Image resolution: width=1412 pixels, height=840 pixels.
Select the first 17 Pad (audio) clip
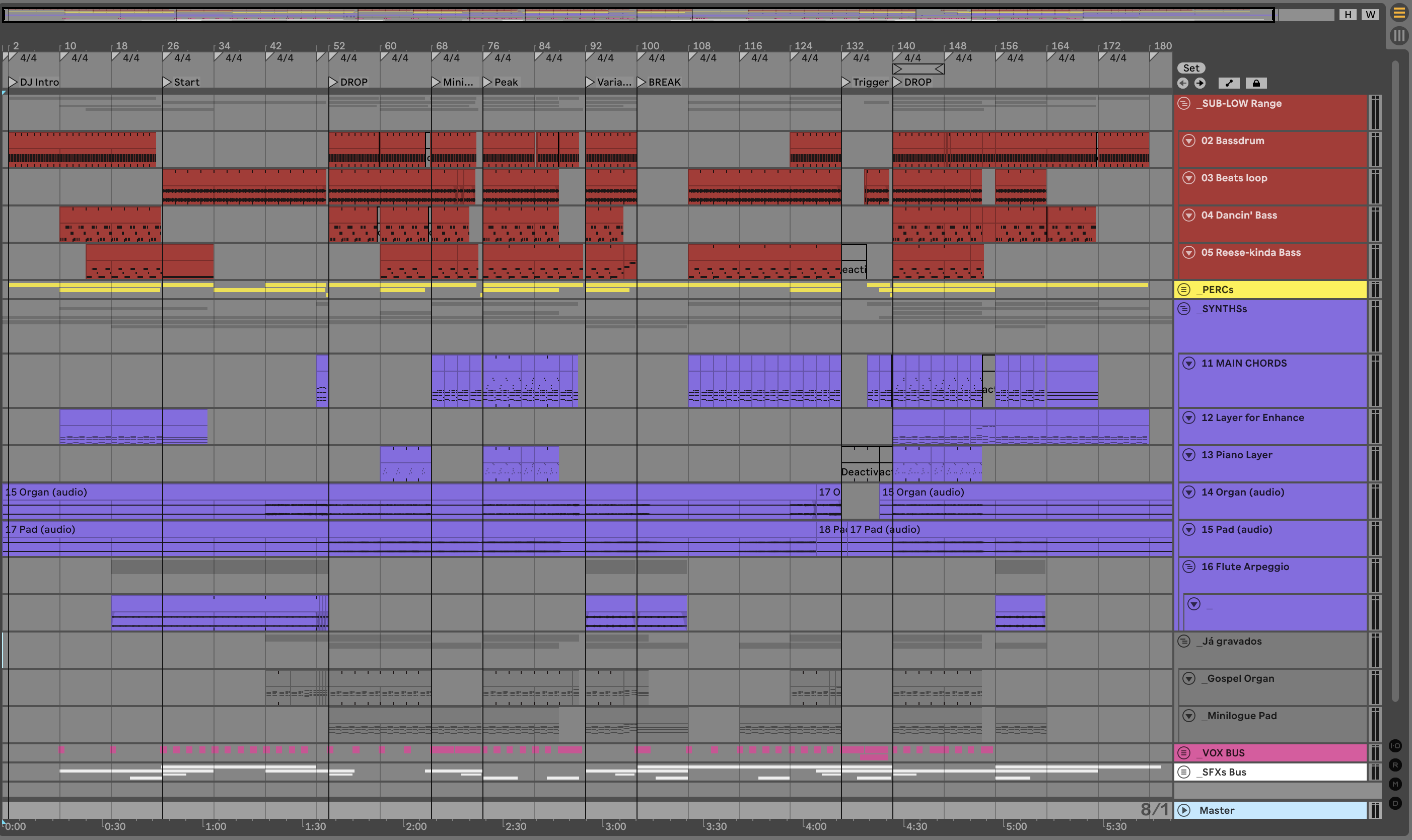click(x=408, y=538)
